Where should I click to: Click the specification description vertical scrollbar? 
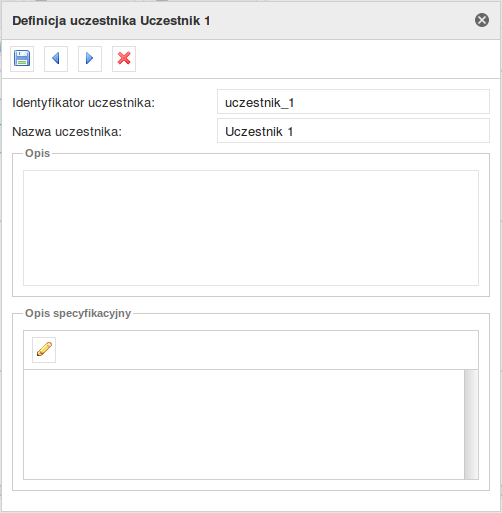(471, 424)
